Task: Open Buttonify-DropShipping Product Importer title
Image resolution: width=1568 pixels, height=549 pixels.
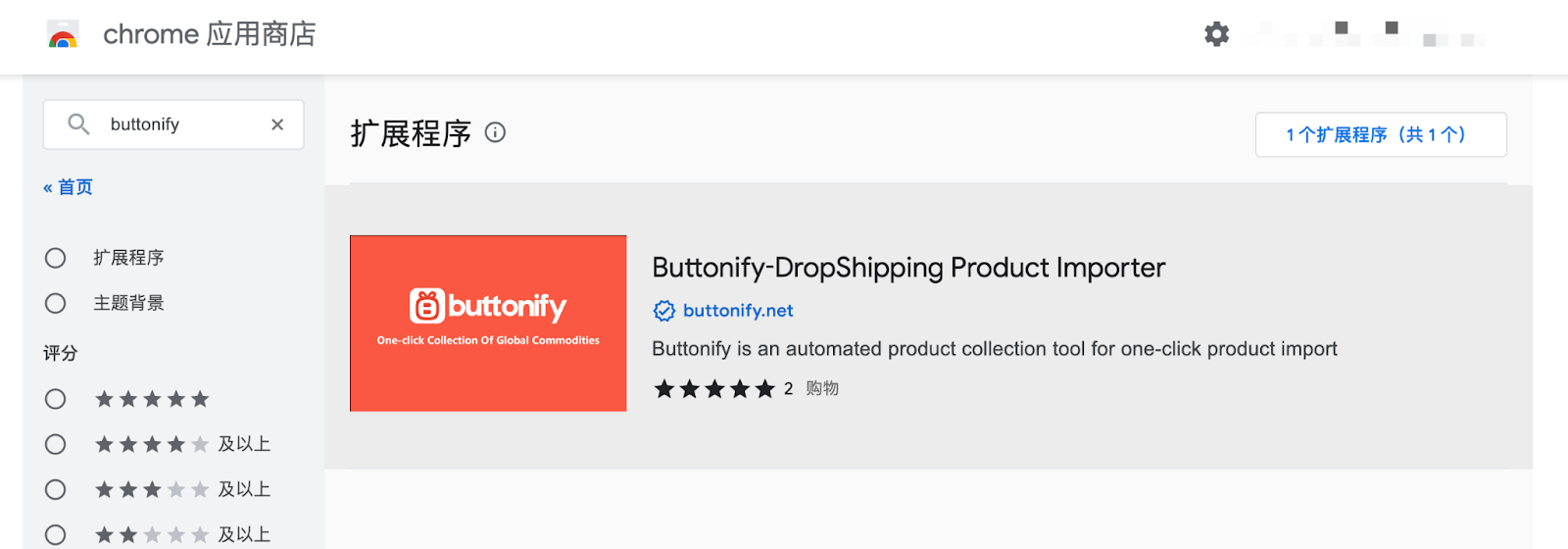Action: click(x=908, y=268)
